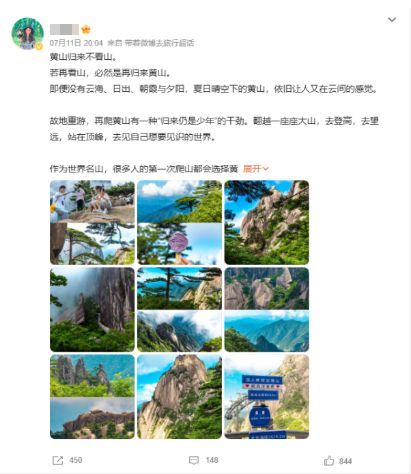Click the repost share icon

(58, 460)
